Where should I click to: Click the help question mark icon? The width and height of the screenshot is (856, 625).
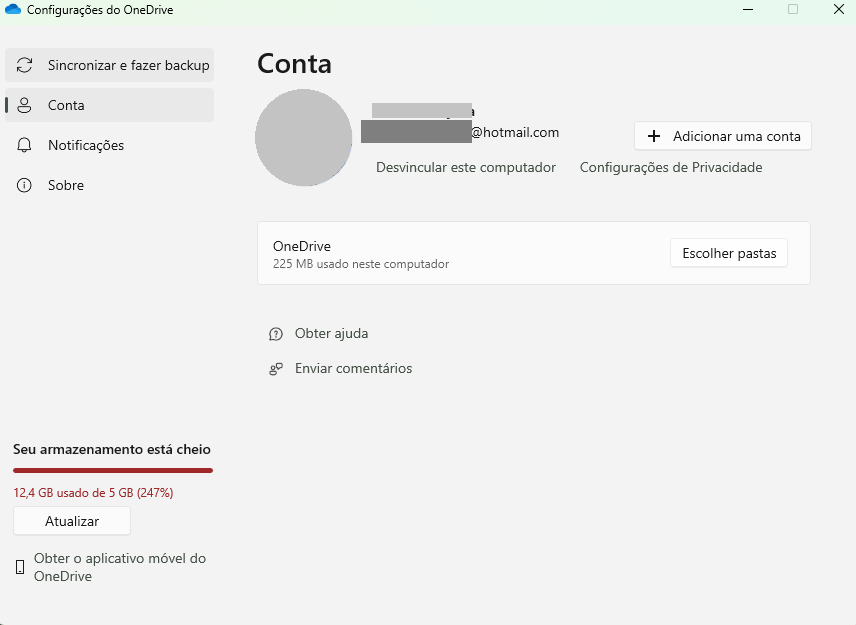pyautogui.click(x=276, y=334)
